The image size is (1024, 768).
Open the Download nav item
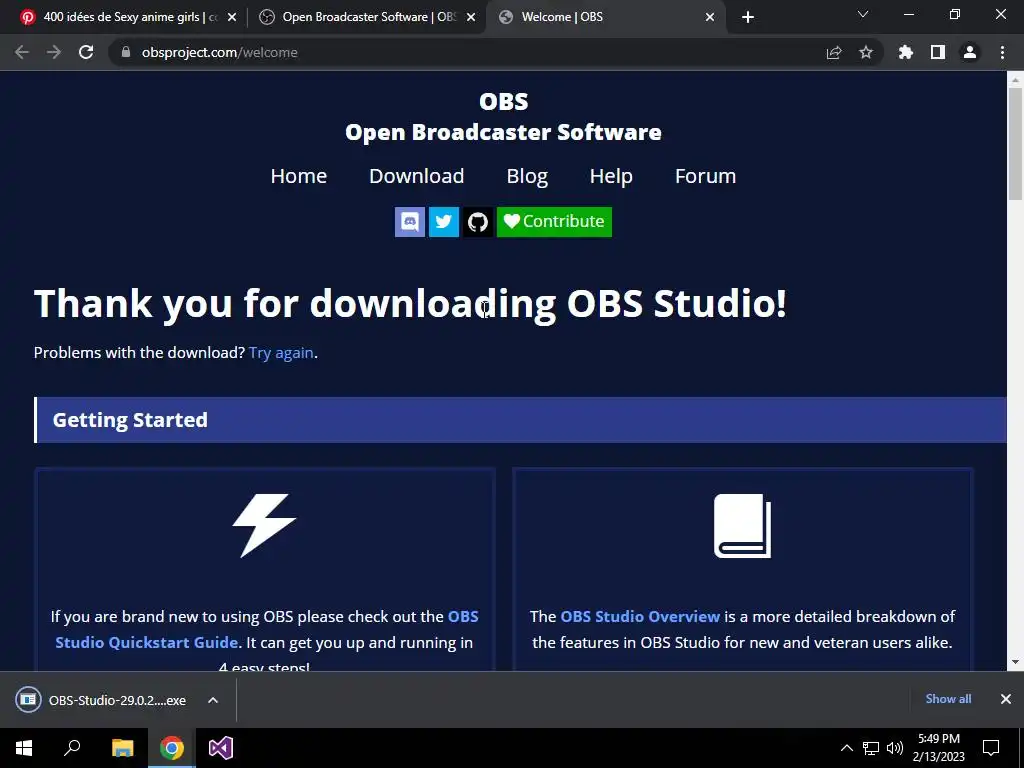point(417,176)
